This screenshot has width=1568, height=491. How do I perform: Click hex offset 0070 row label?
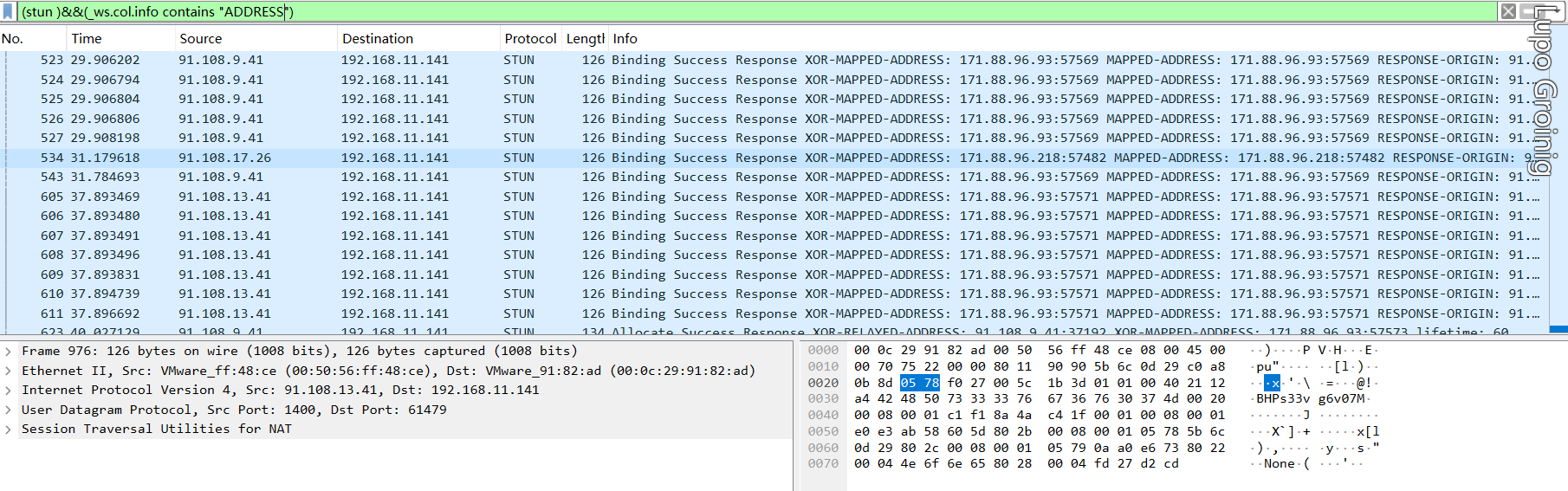823,464
